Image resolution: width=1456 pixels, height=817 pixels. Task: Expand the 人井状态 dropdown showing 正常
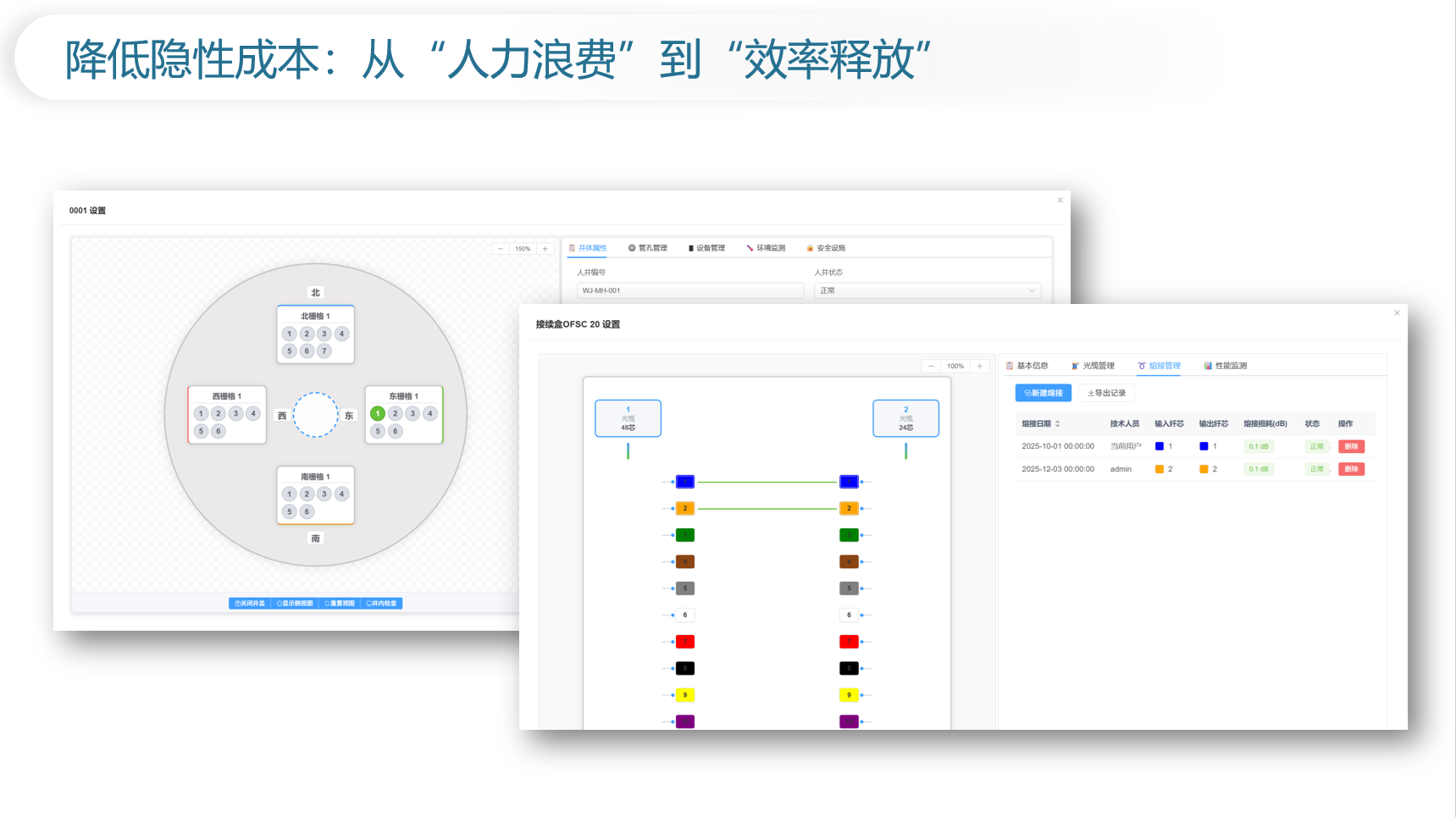pos(927,290)
